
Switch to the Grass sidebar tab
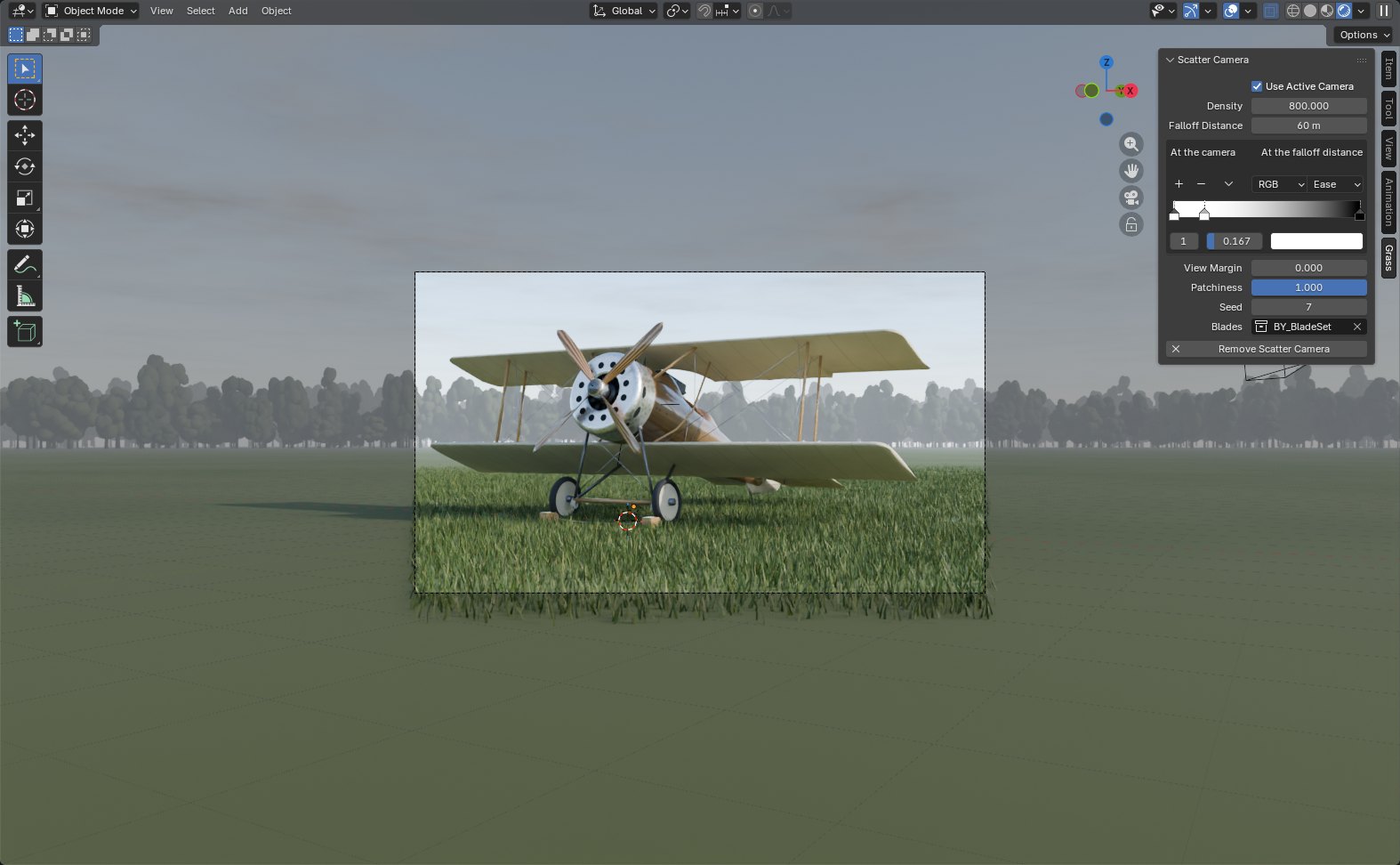coord(1388,258)
